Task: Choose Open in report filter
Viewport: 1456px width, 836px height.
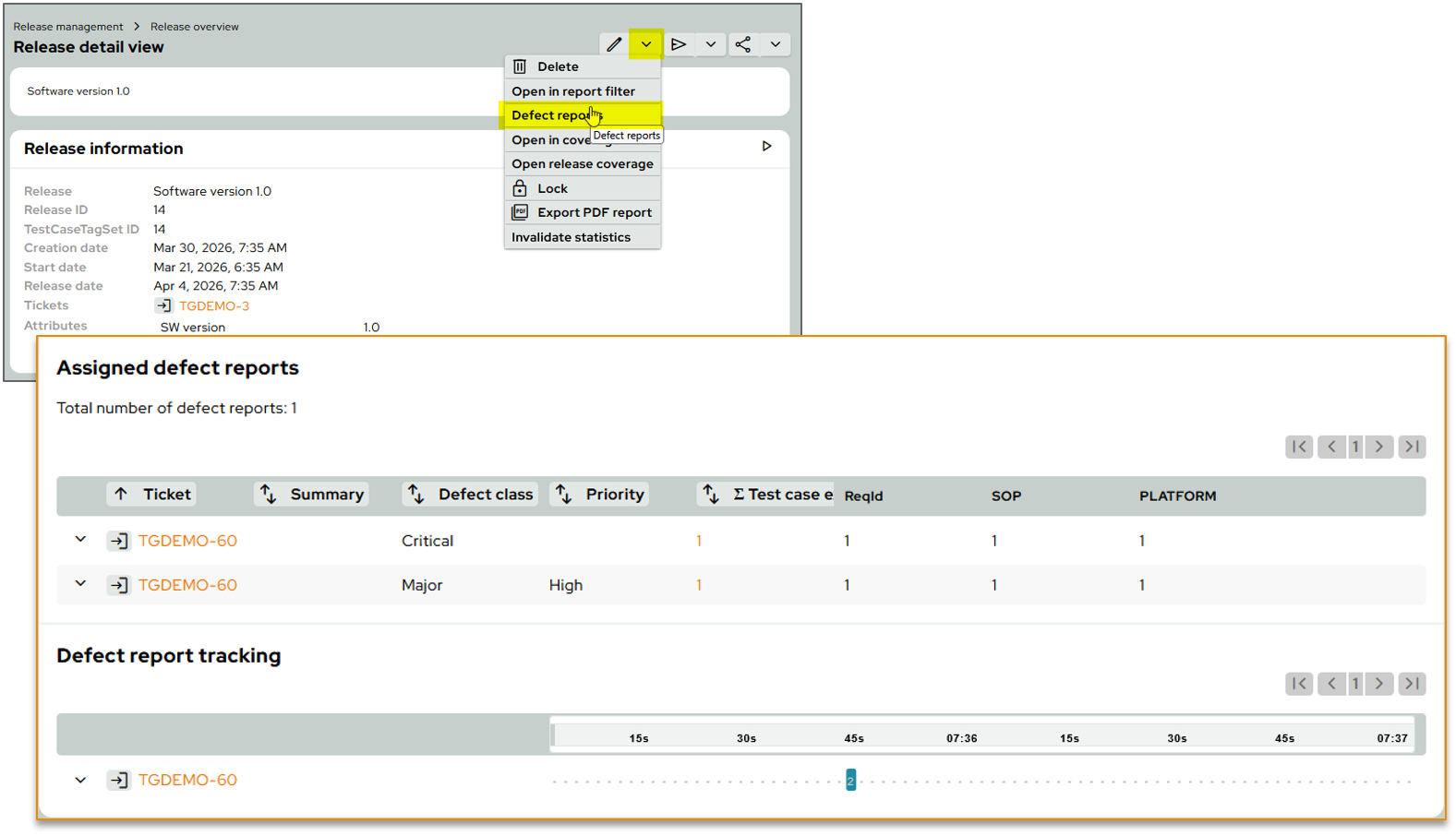Action: [x=583, y=91]
